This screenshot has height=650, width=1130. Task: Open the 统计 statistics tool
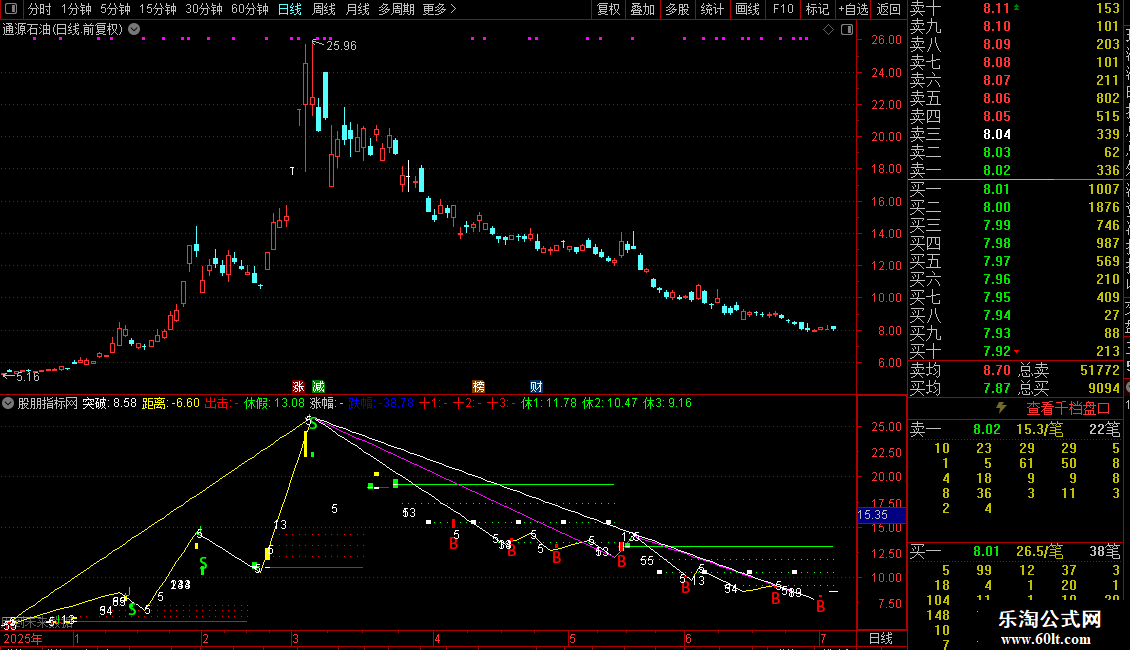[x=712, y=9]
